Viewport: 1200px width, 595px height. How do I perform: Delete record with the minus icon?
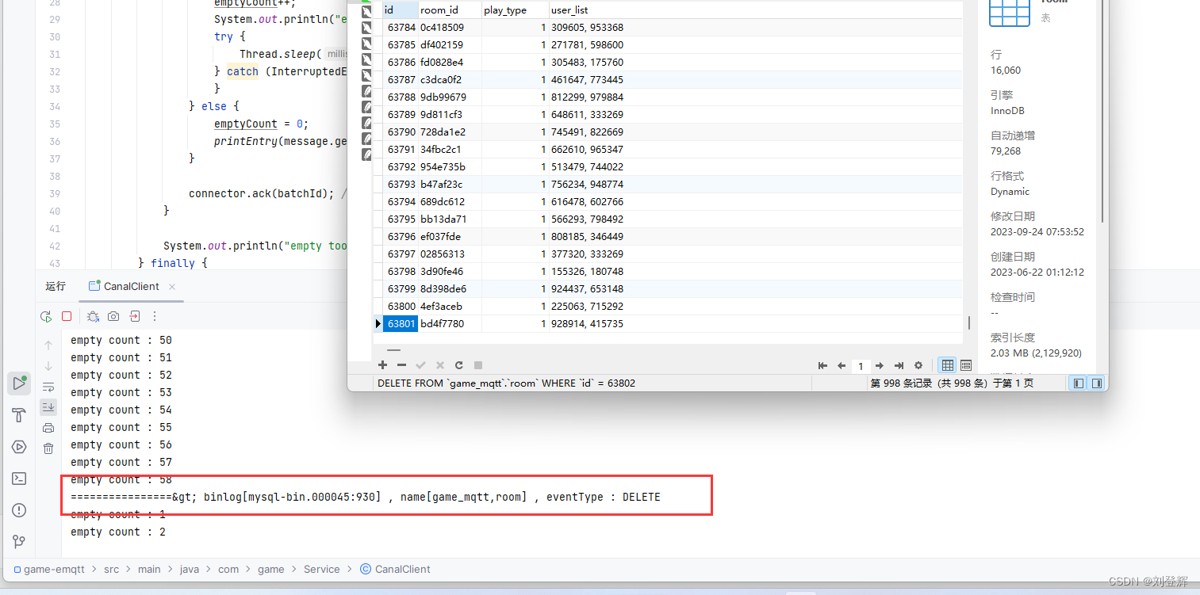[402, 365]
